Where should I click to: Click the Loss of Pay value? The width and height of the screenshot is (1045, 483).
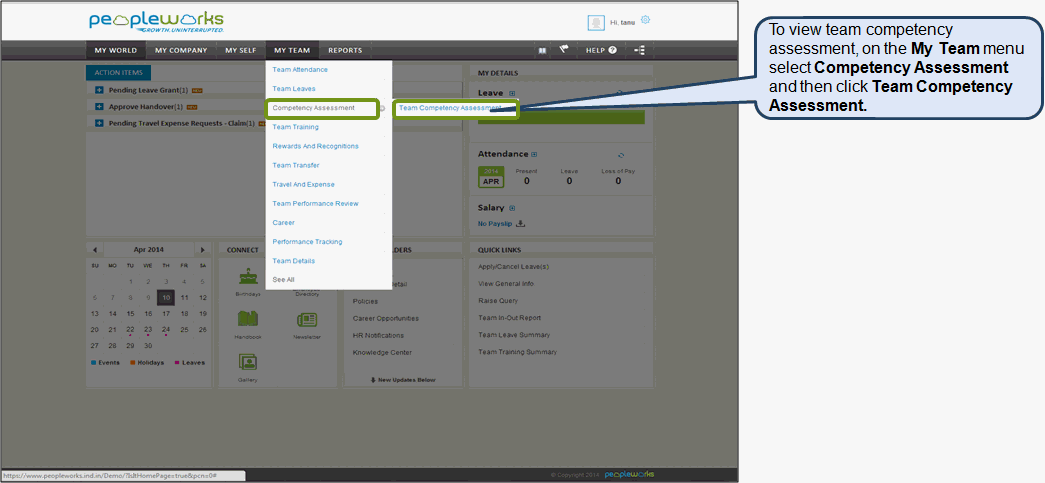(618, 181)
